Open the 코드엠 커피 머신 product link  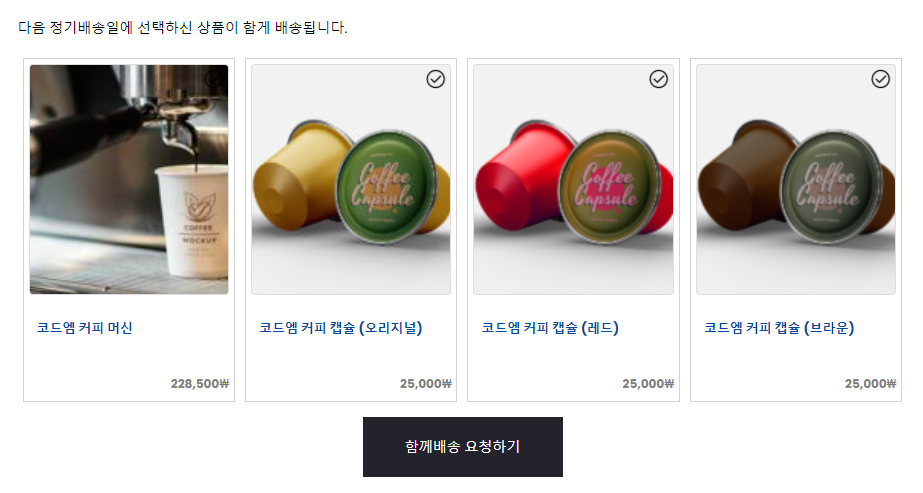85,328
